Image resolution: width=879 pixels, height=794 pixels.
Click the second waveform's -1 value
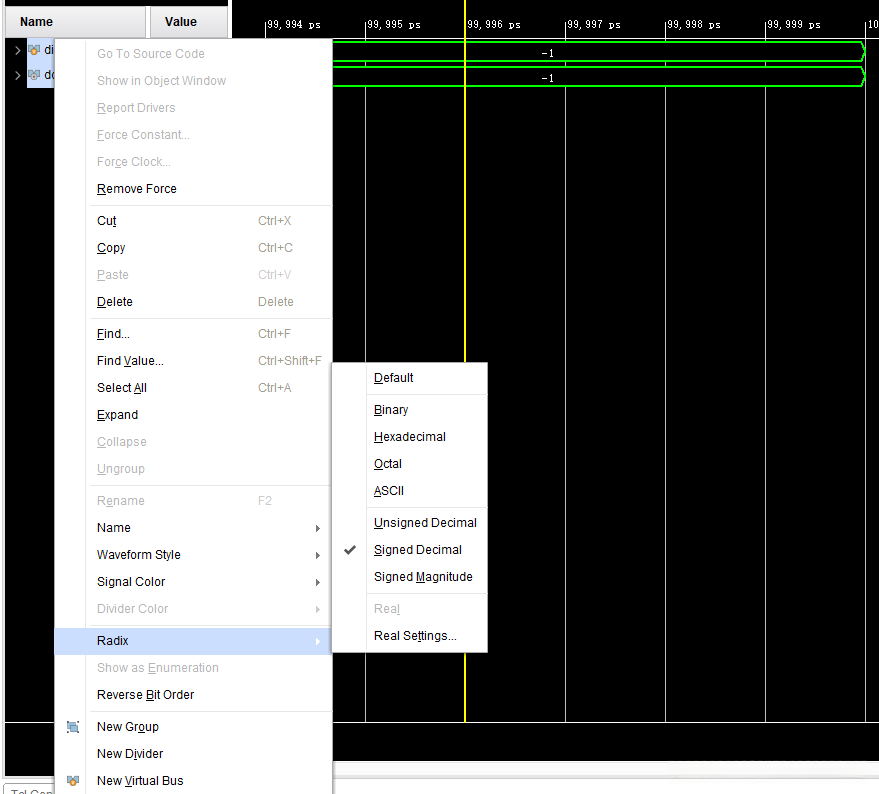click(x=548, y=78)
